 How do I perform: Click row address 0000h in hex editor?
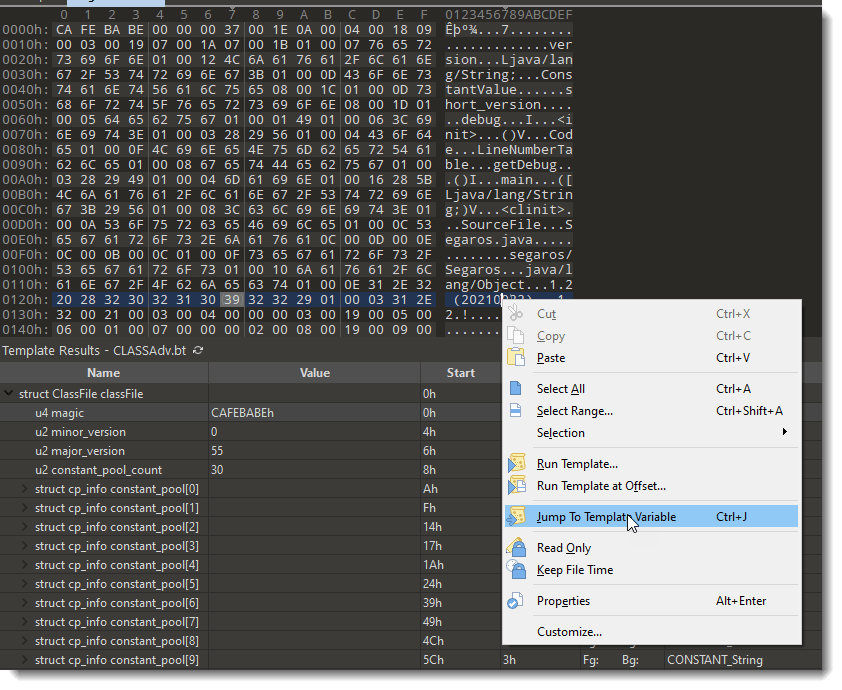click(x=25, y=30)
